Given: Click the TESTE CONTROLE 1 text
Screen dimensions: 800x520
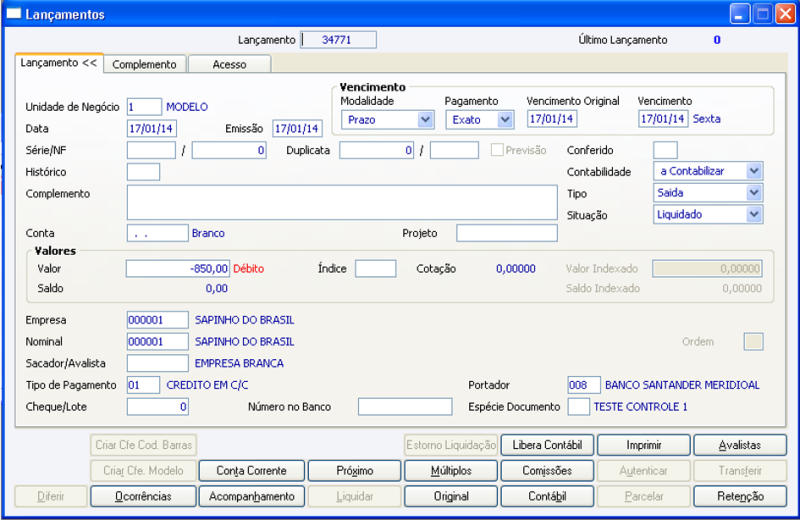Looking at the screenshot, I should coord(640,407).
